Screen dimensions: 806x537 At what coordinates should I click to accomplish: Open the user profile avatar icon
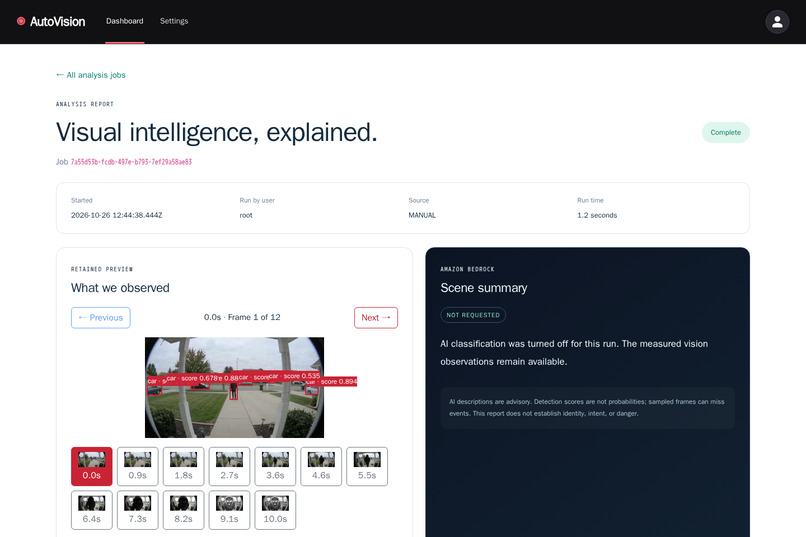(x=777, y=22)
